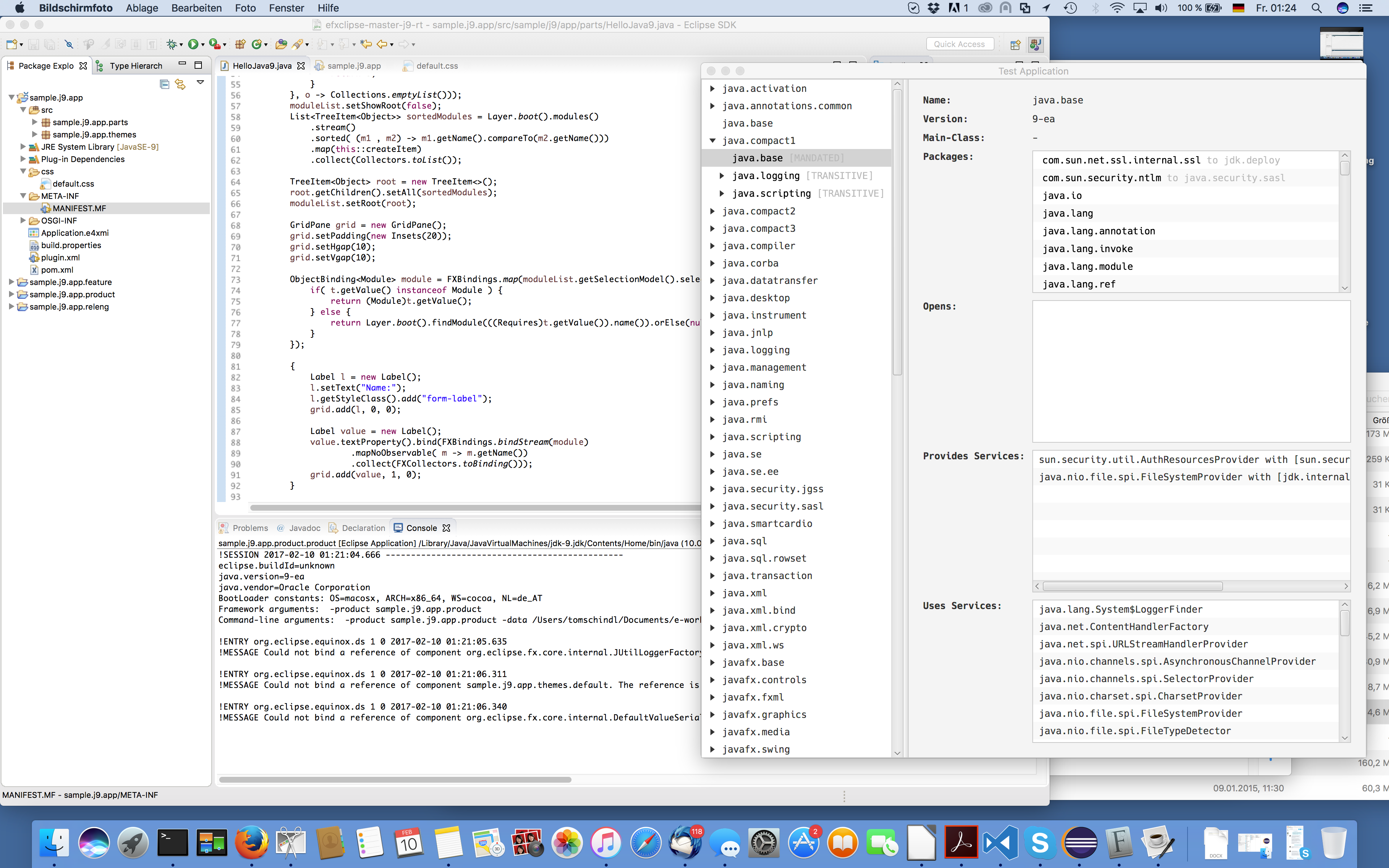Screen dimensions: 1389x868
Task: Open the Package Explorer view menu triangle
Action: coord(200,83)
